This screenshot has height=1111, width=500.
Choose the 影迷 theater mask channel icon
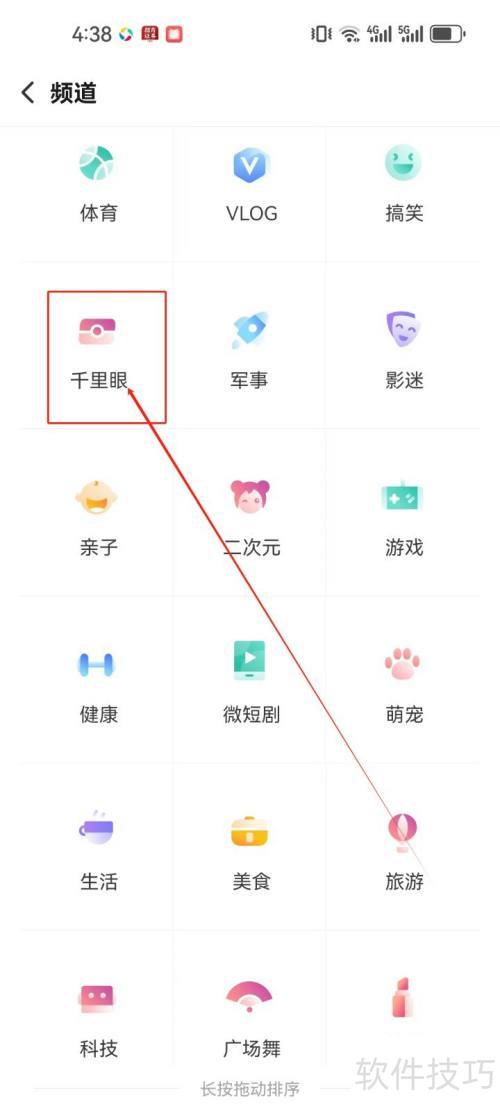pos(403,329)
